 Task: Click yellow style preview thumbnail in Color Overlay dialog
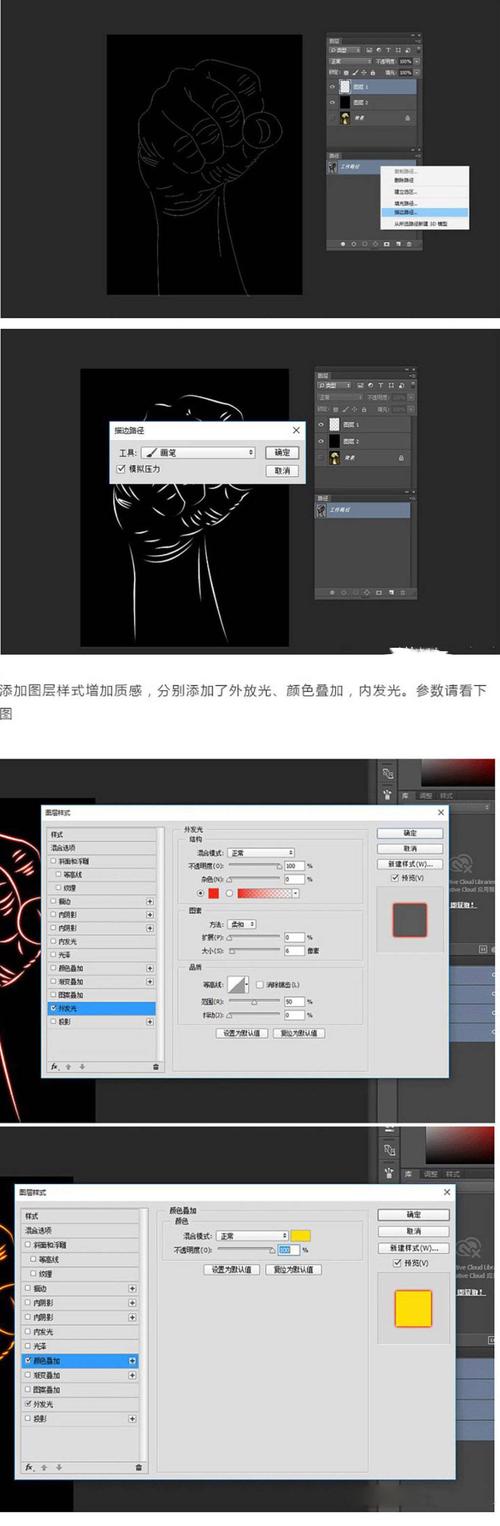412,1309
